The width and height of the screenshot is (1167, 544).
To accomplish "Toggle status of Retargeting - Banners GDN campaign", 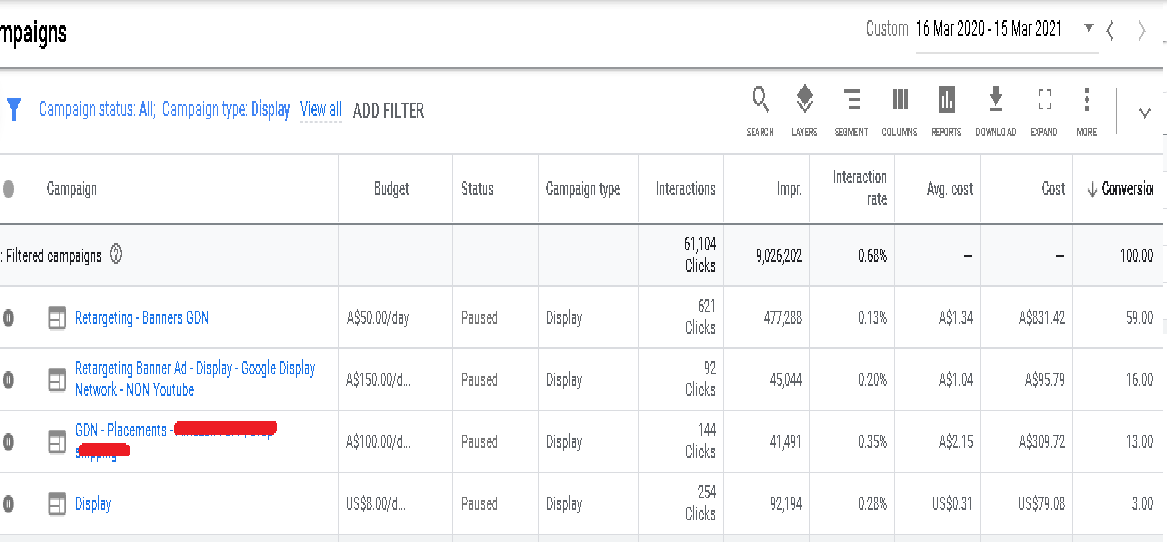I will (x=8, y=319).
